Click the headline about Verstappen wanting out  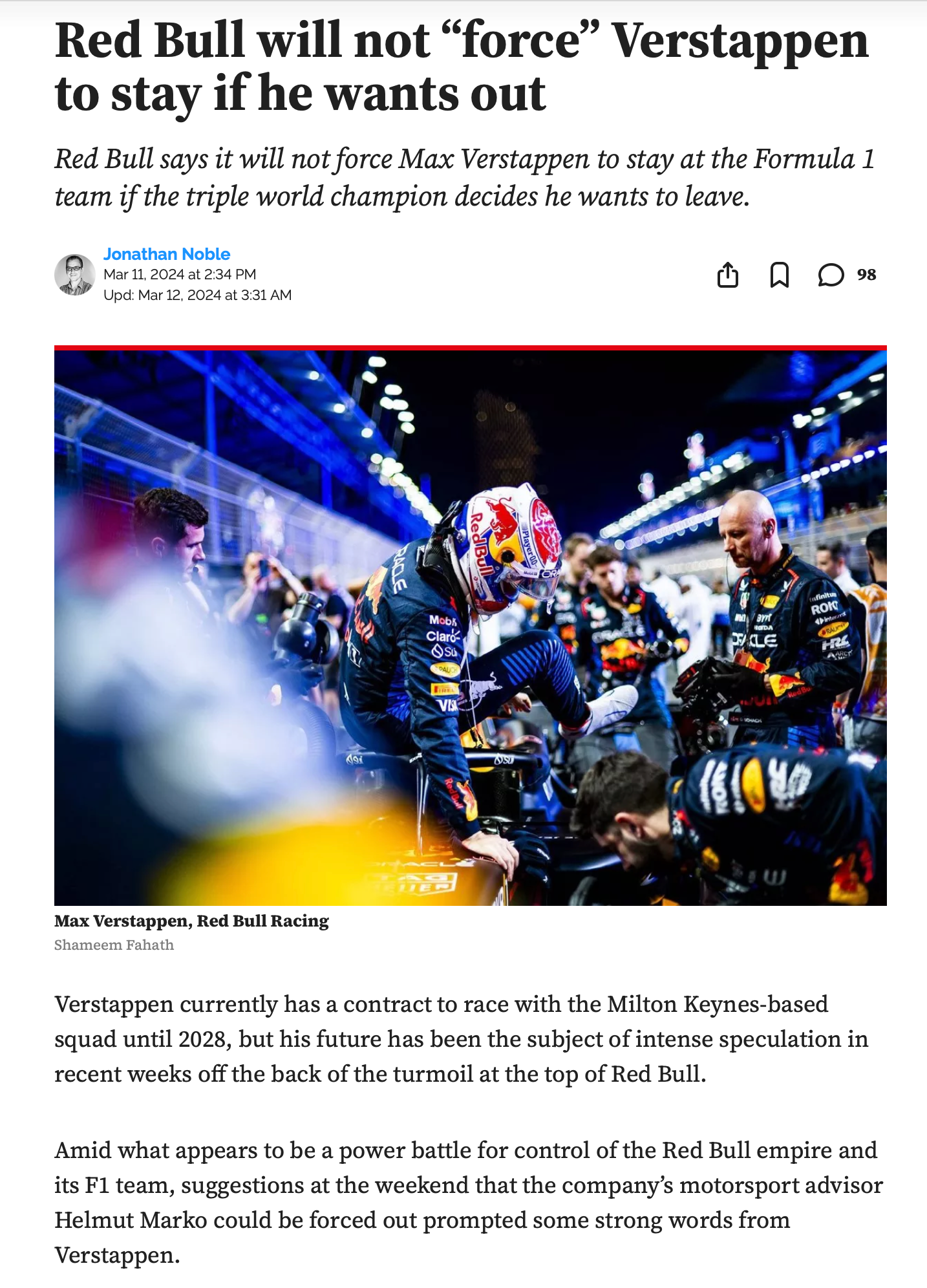[x=462, y=67]
